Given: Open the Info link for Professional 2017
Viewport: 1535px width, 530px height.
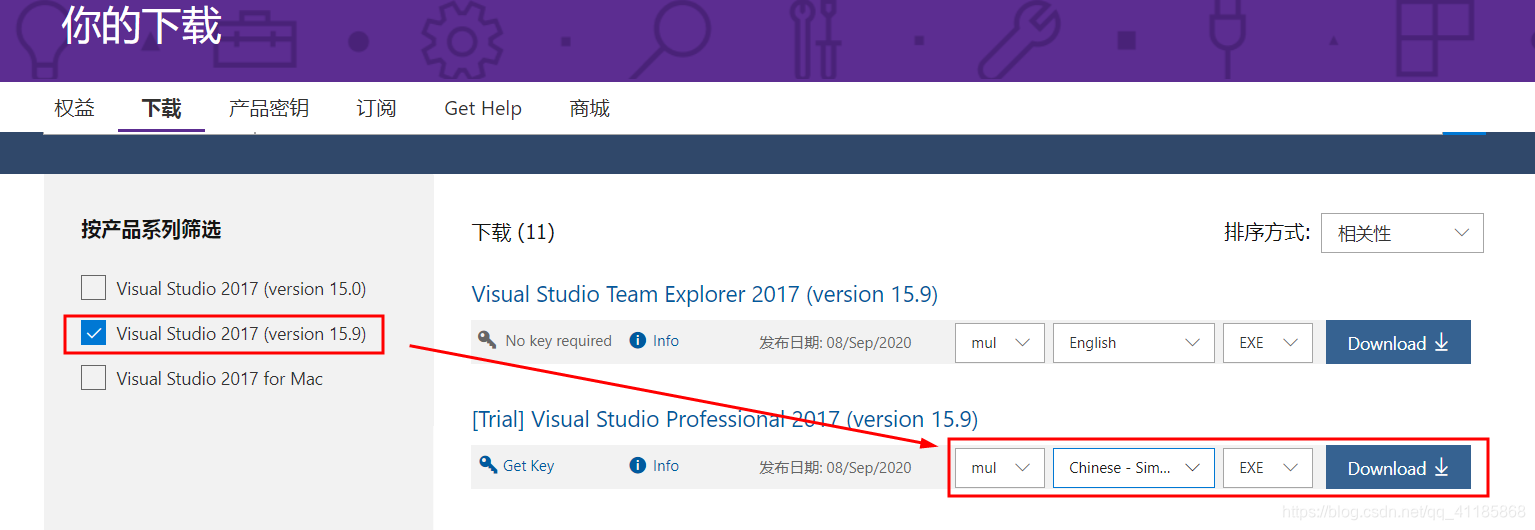Looking at the screenshot, I should (666, 465).
